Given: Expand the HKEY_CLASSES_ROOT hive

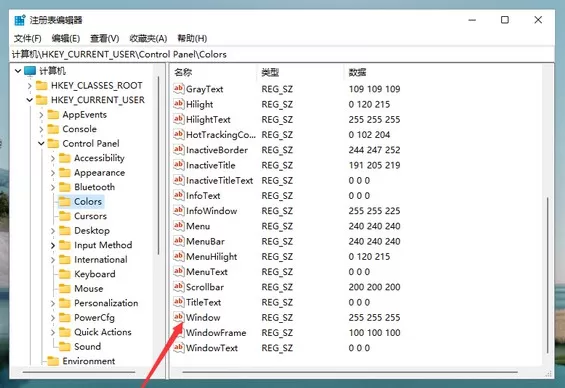Looking at the screenshot, I should click(x=30, y=86).
